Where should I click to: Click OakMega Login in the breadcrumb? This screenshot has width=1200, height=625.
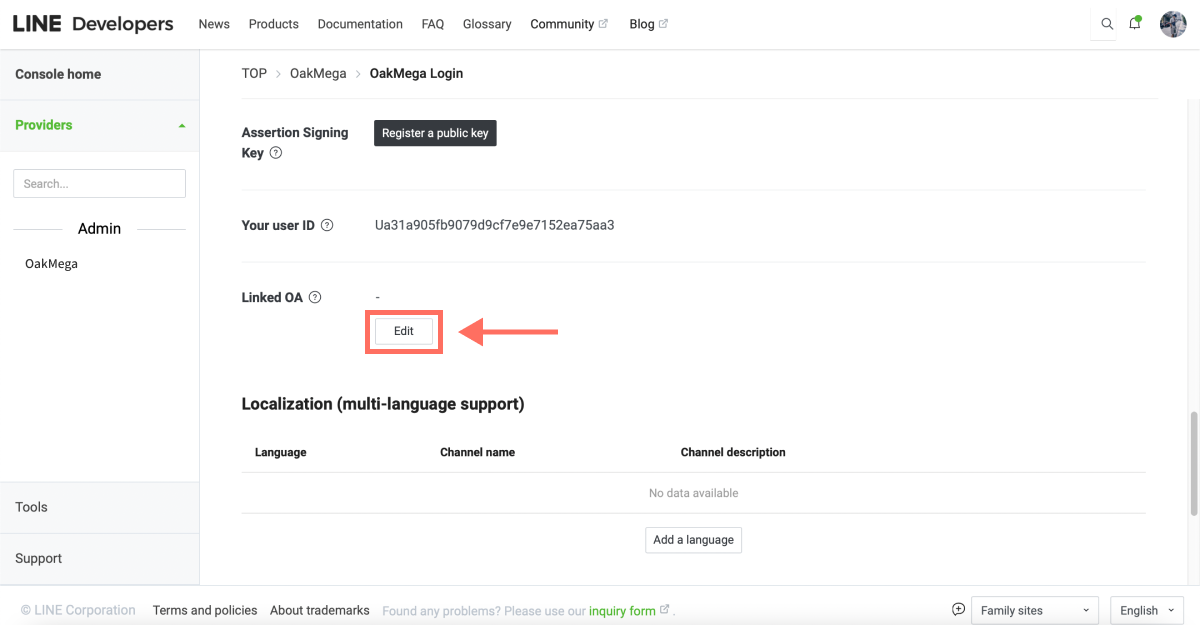pyautogui.click(x=416, y=73)
